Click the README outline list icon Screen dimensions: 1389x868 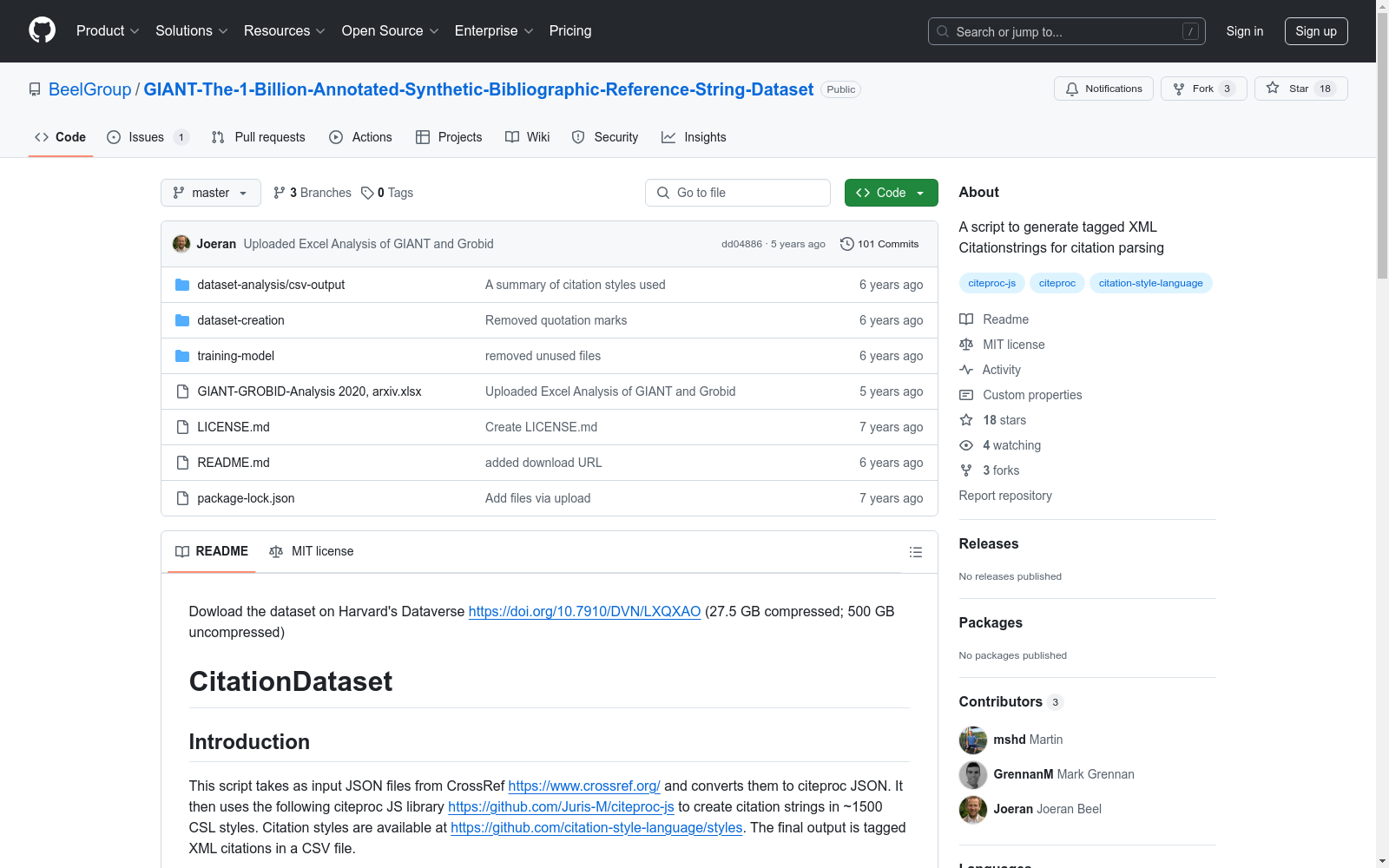(x=915, y=552)
